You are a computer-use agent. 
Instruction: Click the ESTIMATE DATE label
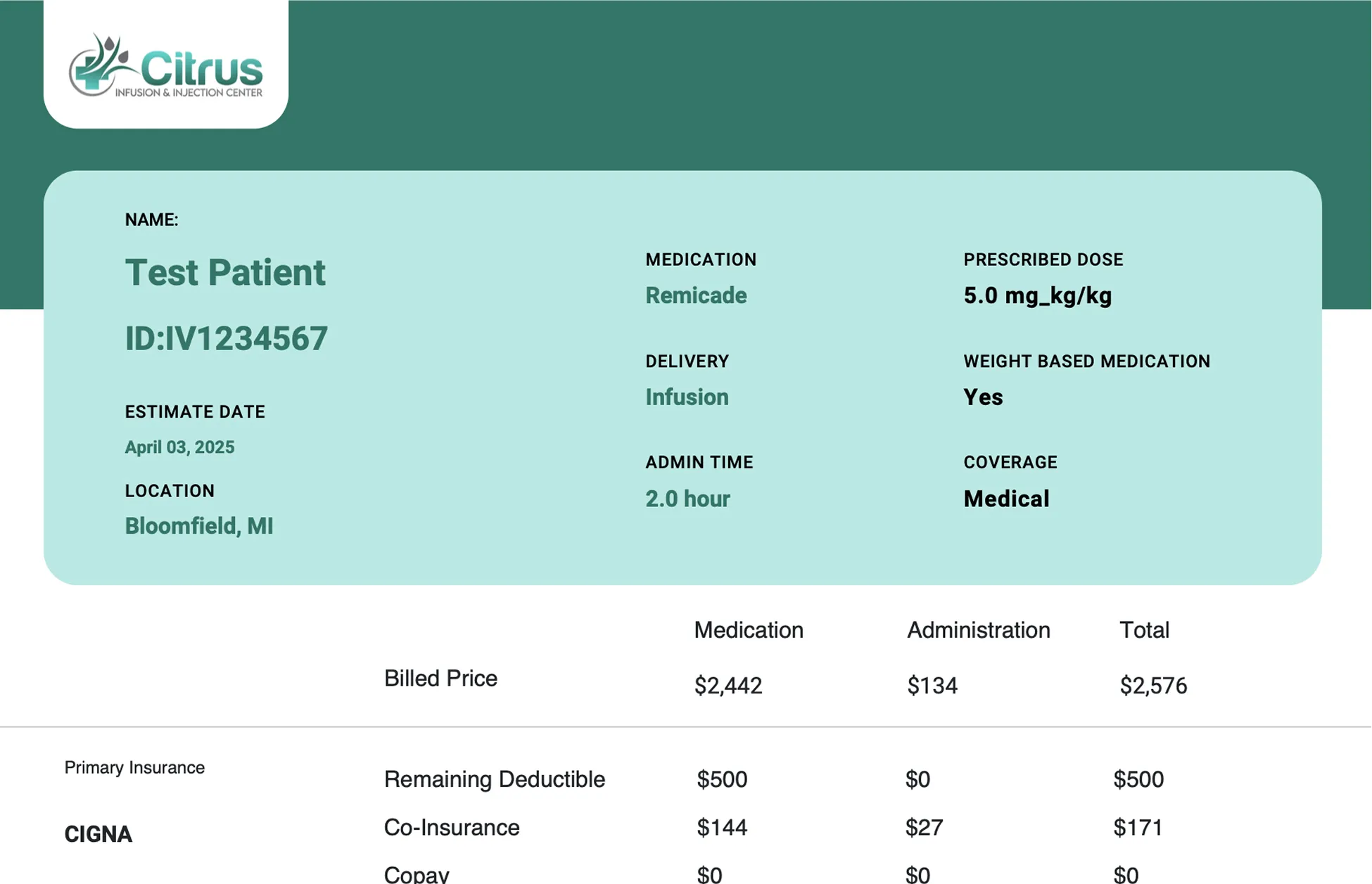[x=195, y=412]
